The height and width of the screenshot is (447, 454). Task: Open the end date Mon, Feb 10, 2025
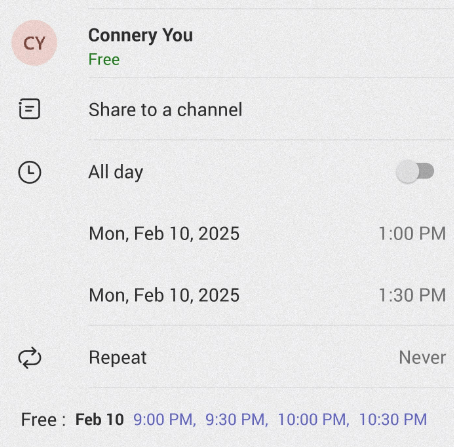pos(164,295)
